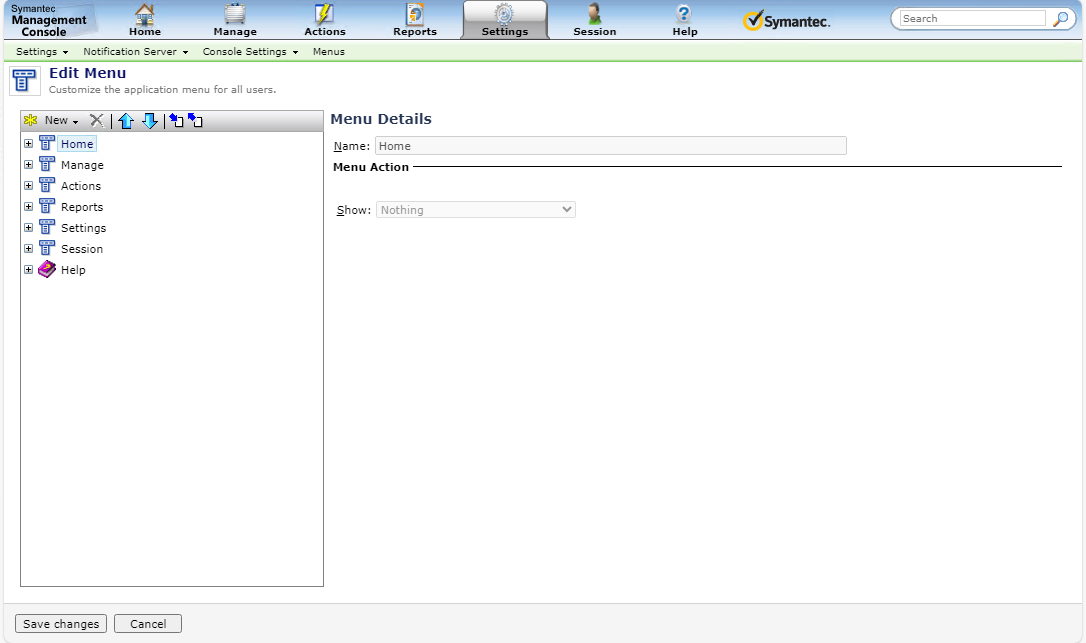Expand the Help tree node
This screenshot has width=1086, height=643.
click(x=28, y=270)
